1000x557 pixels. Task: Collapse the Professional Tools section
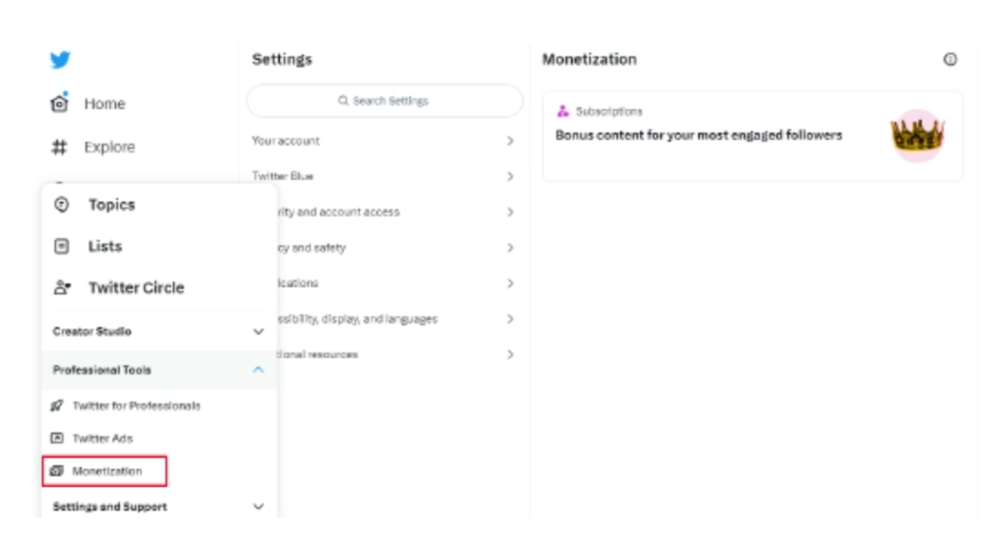coord(159,370)
